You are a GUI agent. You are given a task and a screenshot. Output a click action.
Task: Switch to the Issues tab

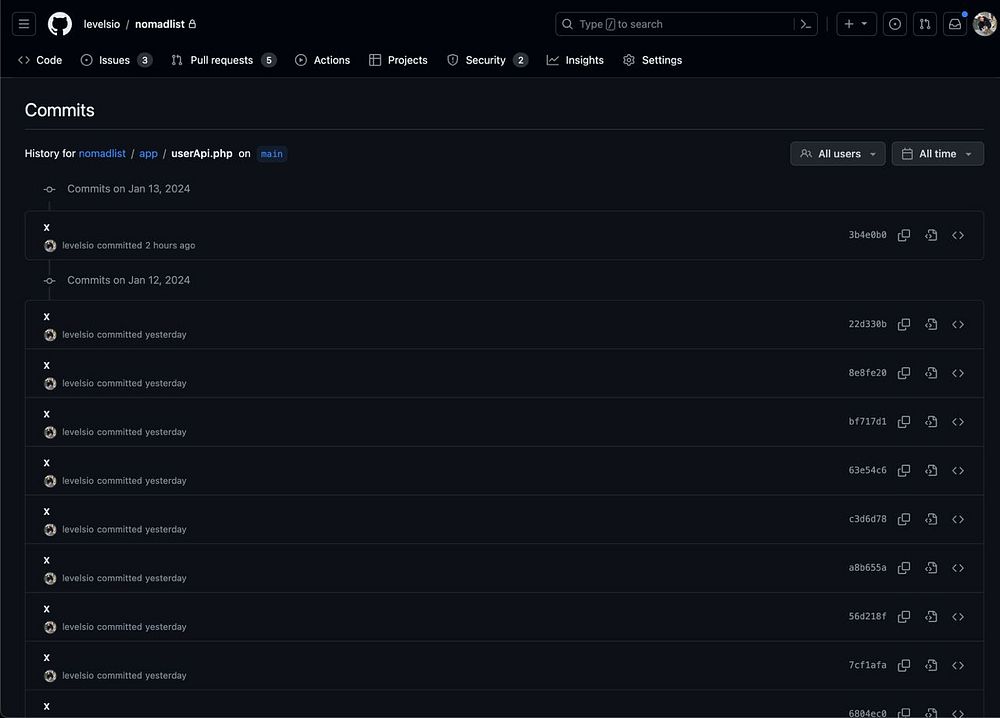point(116,60)
